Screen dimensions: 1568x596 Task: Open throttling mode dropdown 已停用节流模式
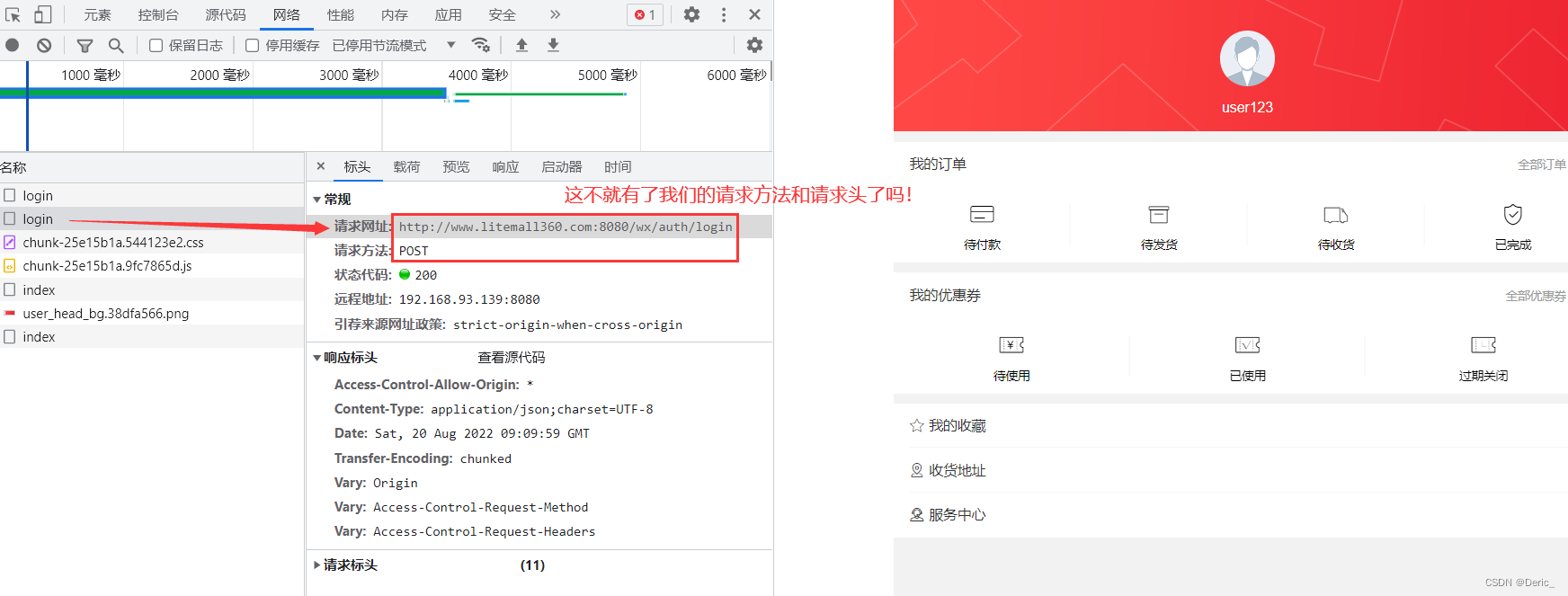(x=394, y=45)
